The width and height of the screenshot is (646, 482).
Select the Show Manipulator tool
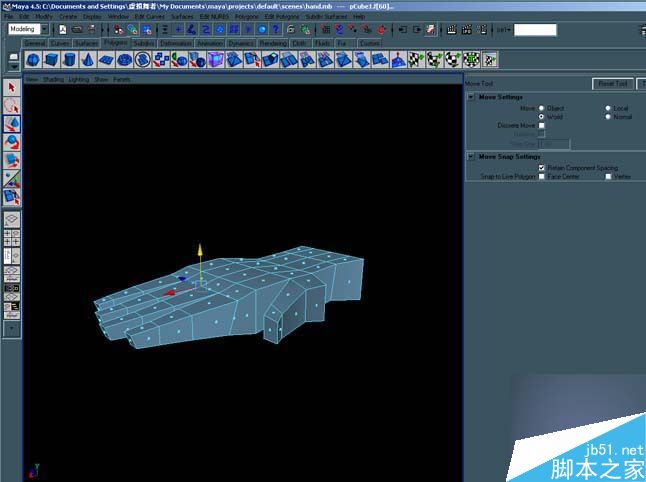[12, 178]
